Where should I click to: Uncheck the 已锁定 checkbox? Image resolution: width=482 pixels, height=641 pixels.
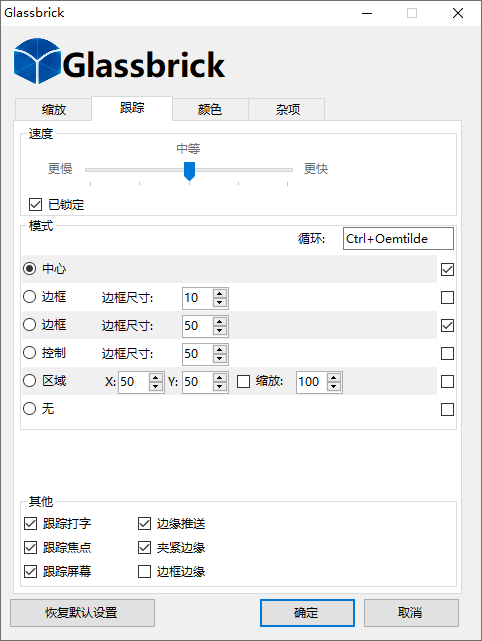click(x=36, y=204)
